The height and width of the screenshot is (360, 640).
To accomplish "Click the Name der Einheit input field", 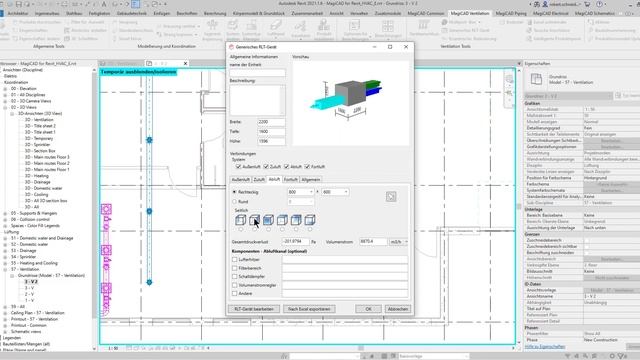I will coord(257,73).
